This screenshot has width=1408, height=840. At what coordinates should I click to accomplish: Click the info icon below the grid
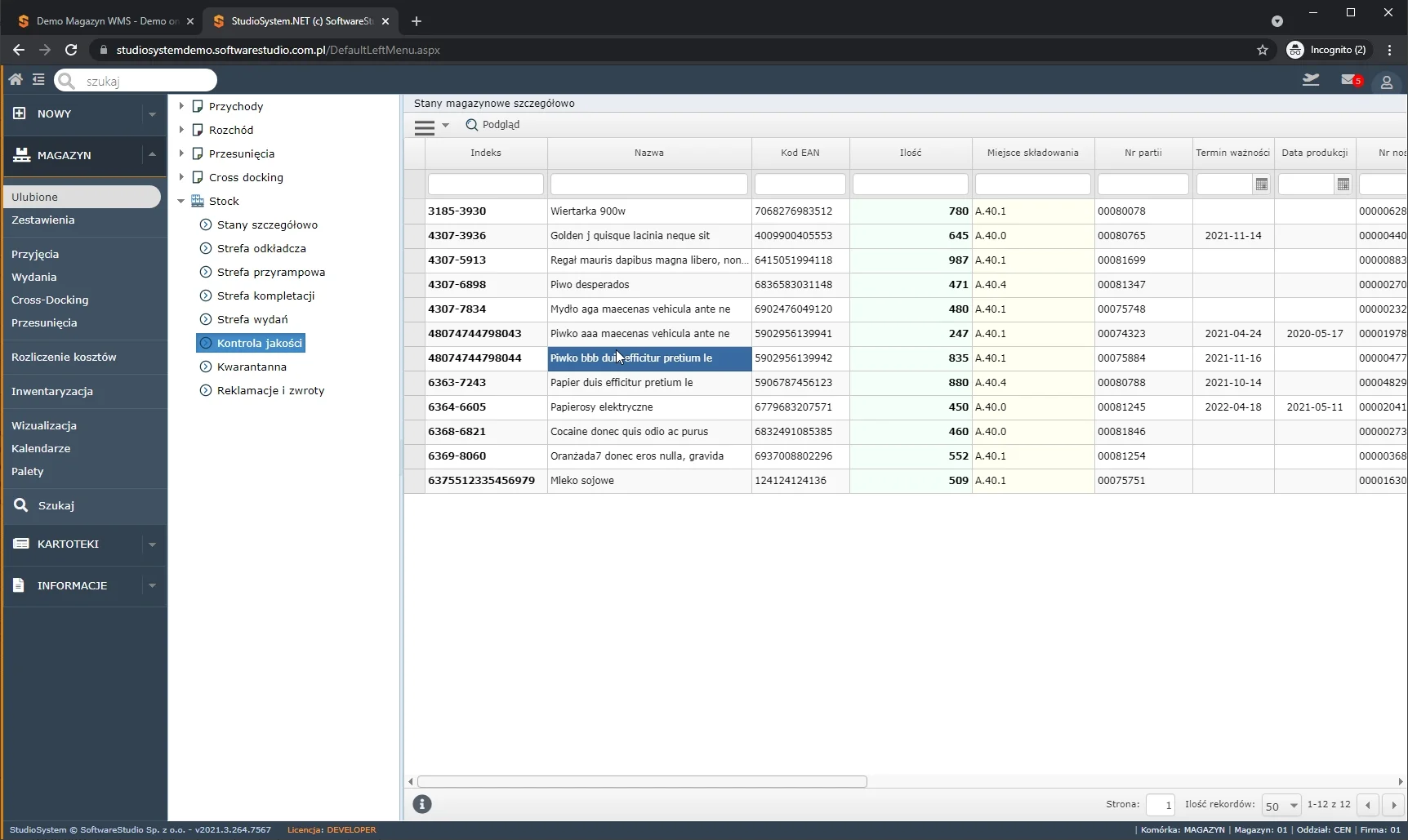point(422,804)
